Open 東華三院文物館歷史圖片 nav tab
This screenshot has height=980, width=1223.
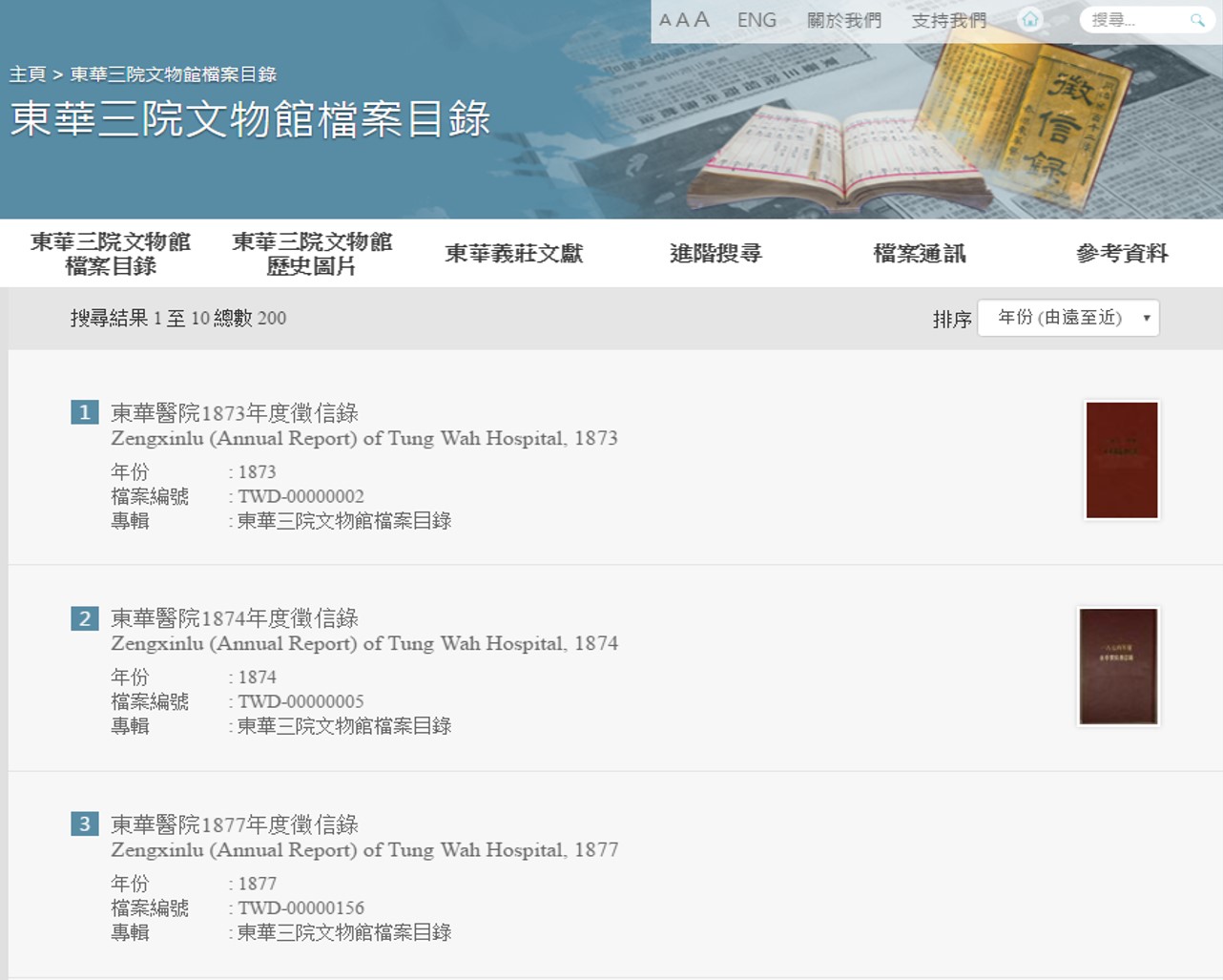coord(312,254)
